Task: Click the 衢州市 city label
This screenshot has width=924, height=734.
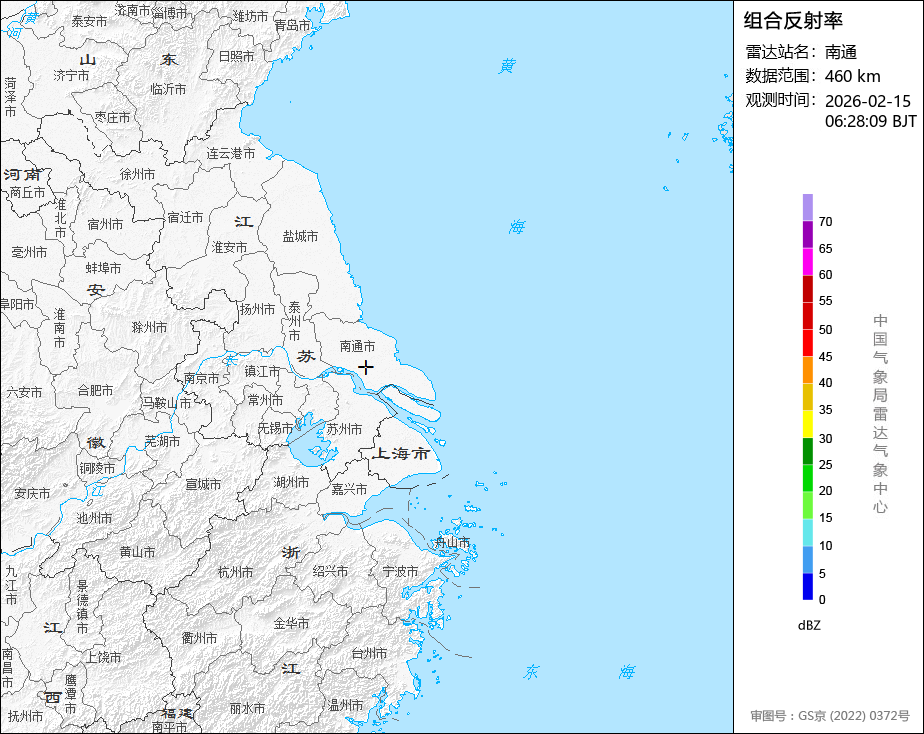Action: [x=199, y=638]
